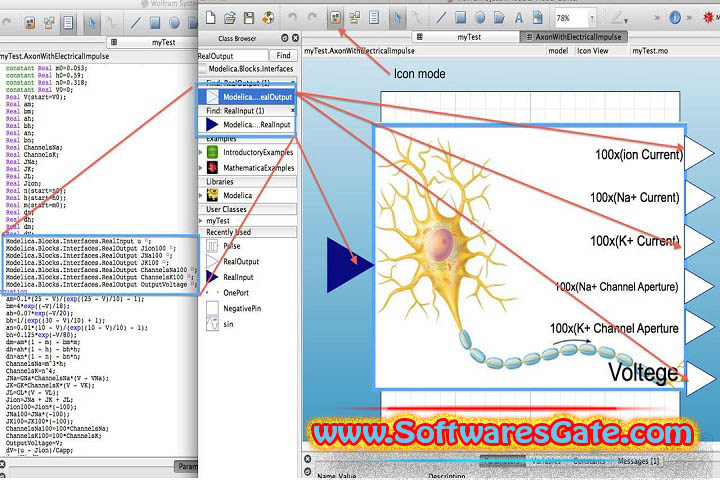Click the 'Icon View' label

[x=592, y=51]
